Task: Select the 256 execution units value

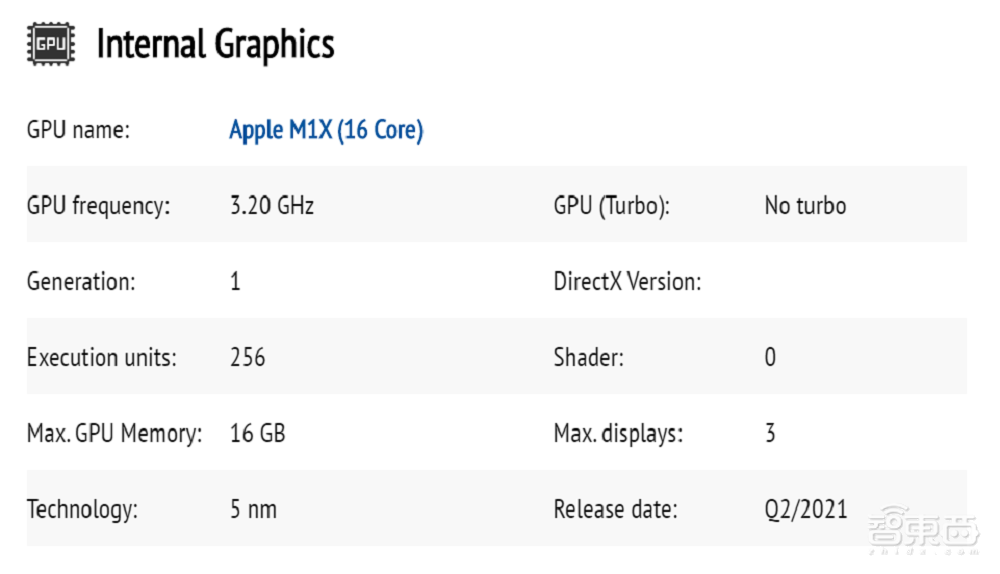Action: click(248, 357)
